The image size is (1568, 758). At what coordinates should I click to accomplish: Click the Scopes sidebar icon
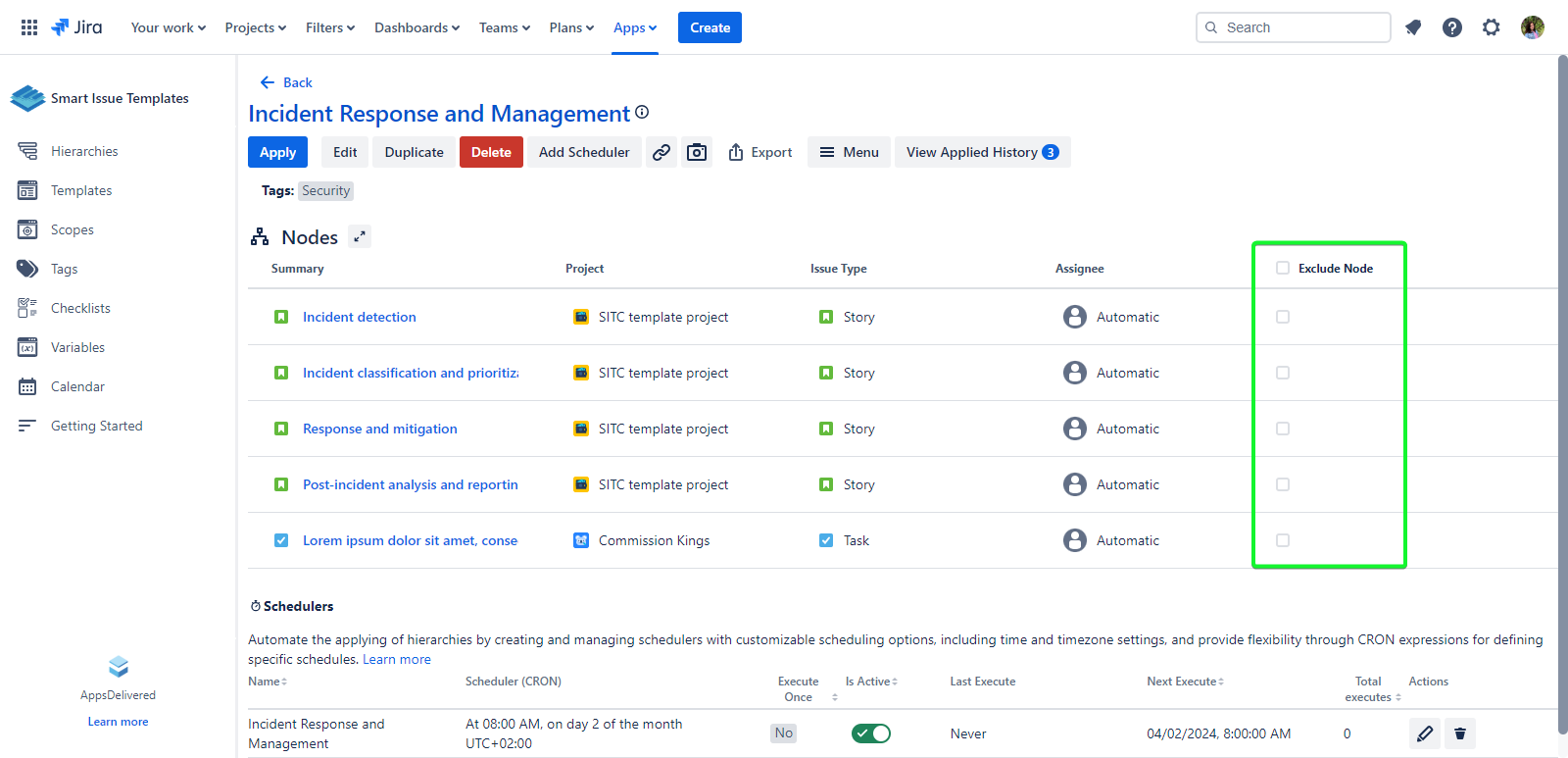coord(27,229)
